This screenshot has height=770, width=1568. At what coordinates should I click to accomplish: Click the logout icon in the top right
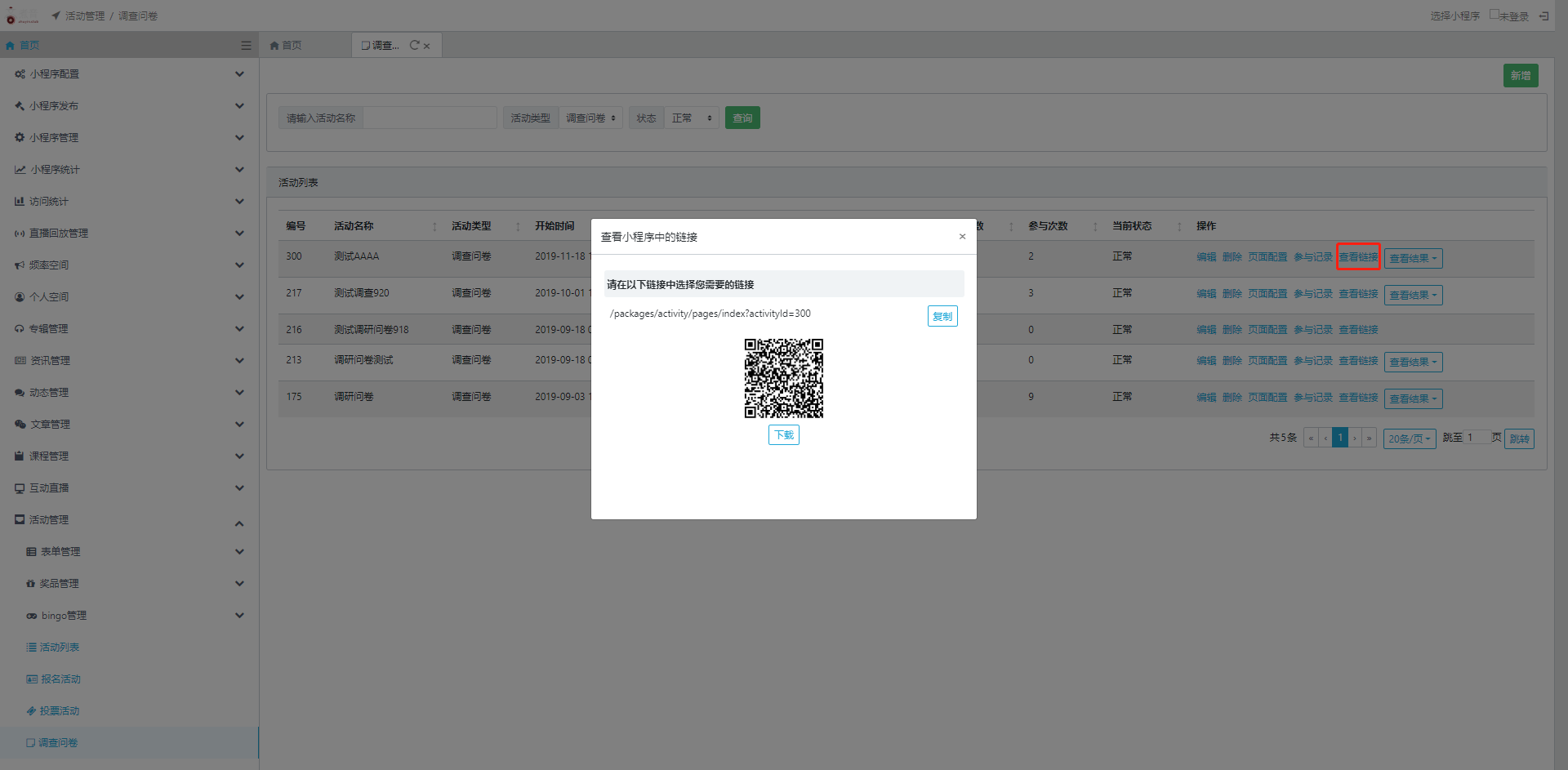(1543, 16)
